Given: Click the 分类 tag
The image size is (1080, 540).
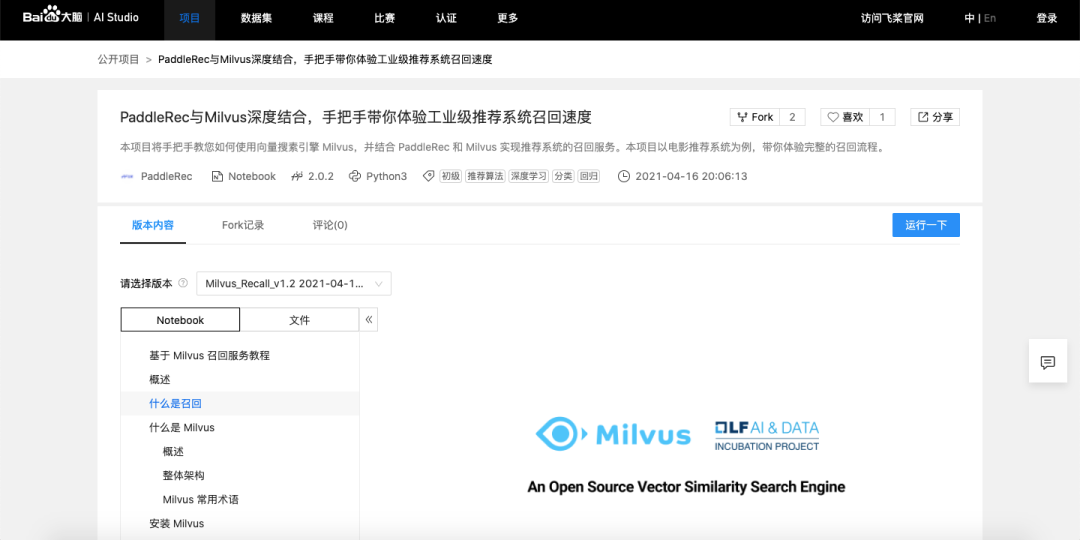Looking at the screenshot, I should pyautogui.click(x=563, y=176).
